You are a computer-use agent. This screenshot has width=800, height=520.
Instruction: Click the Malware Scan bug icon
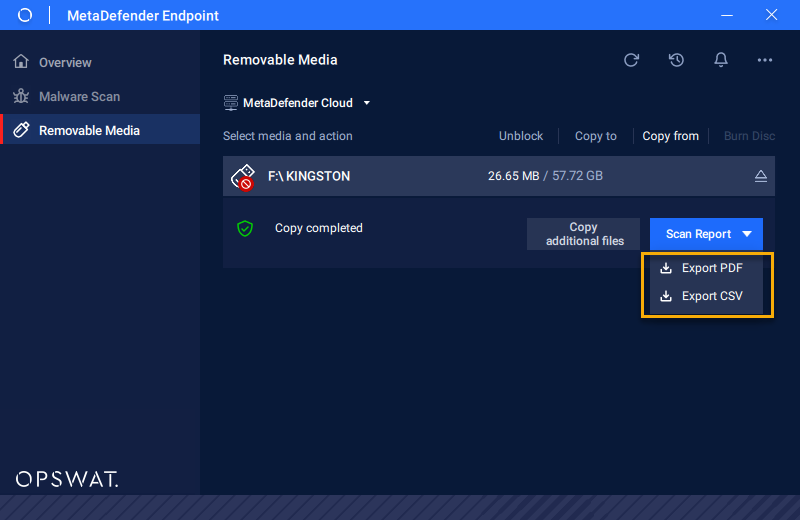tap(21, 96)
